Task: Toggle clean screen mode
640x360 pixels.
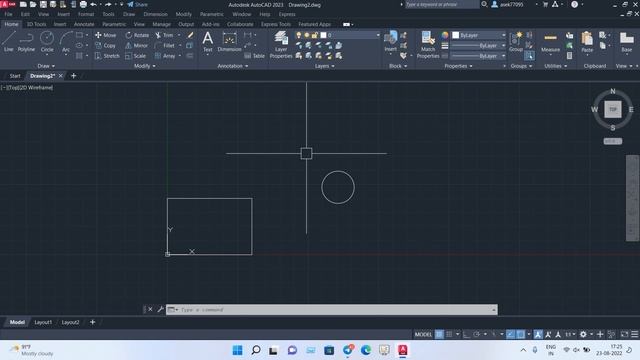Action: click(x=624, y=334)
